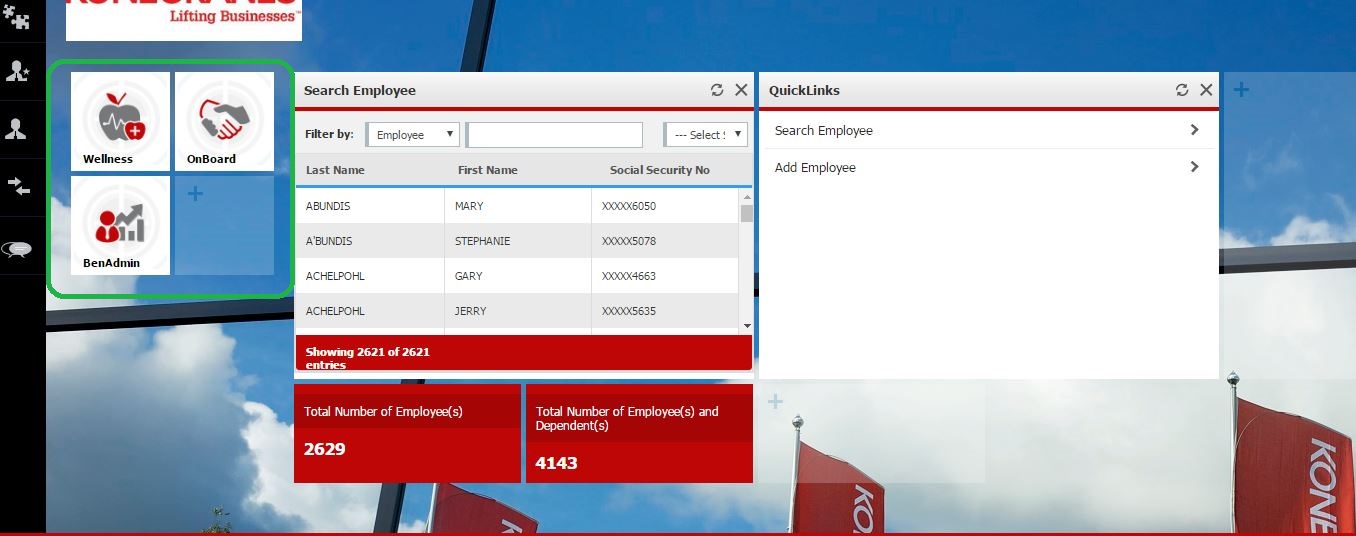Expand Add Employee quick link arrow

tap(1194, 167)
